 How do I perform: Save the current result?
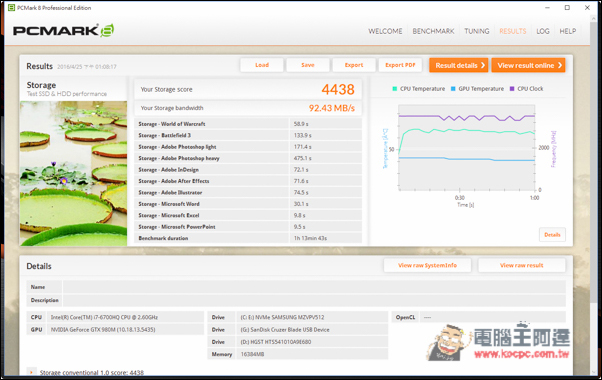pyautogui.click(x=308, y=65)
